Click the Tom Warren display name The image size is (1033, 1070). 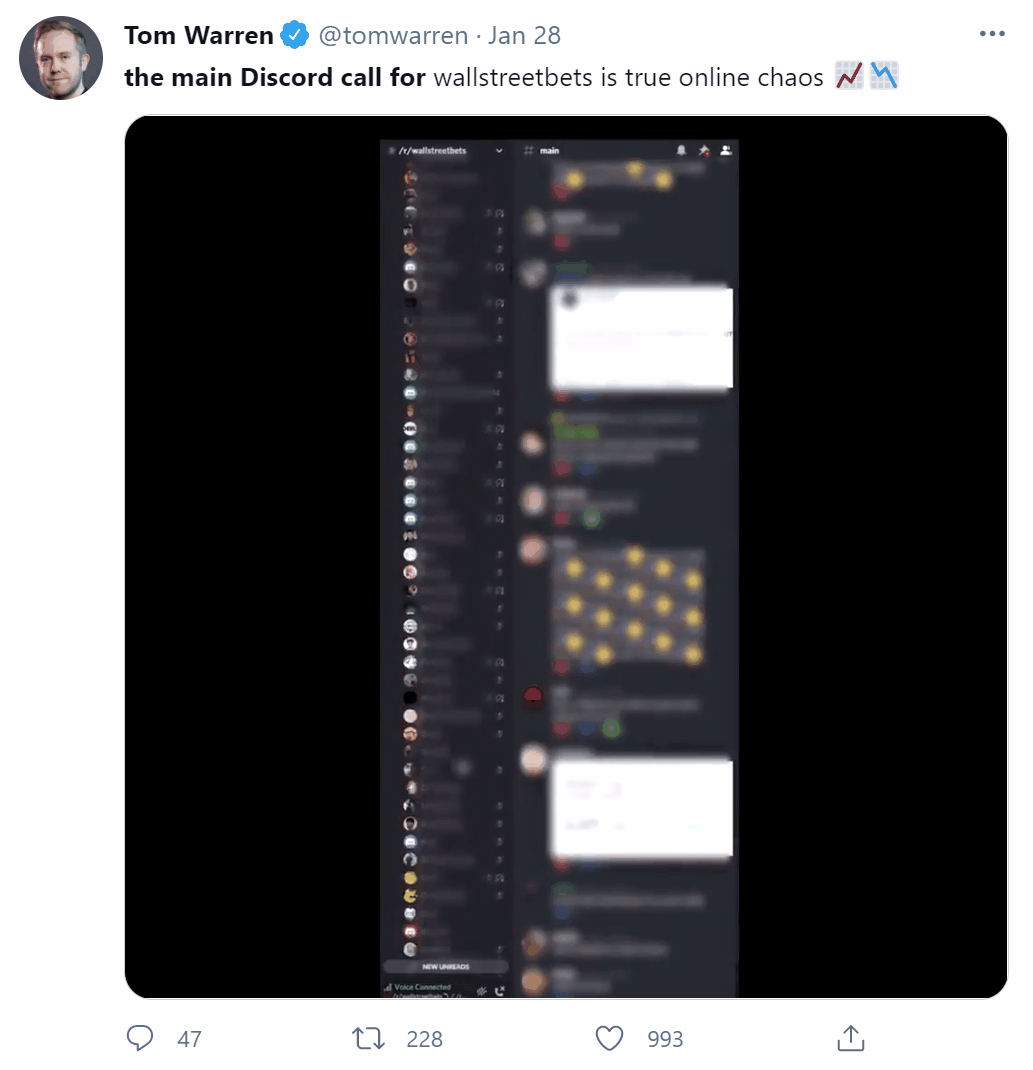click(x=199, y=36)
